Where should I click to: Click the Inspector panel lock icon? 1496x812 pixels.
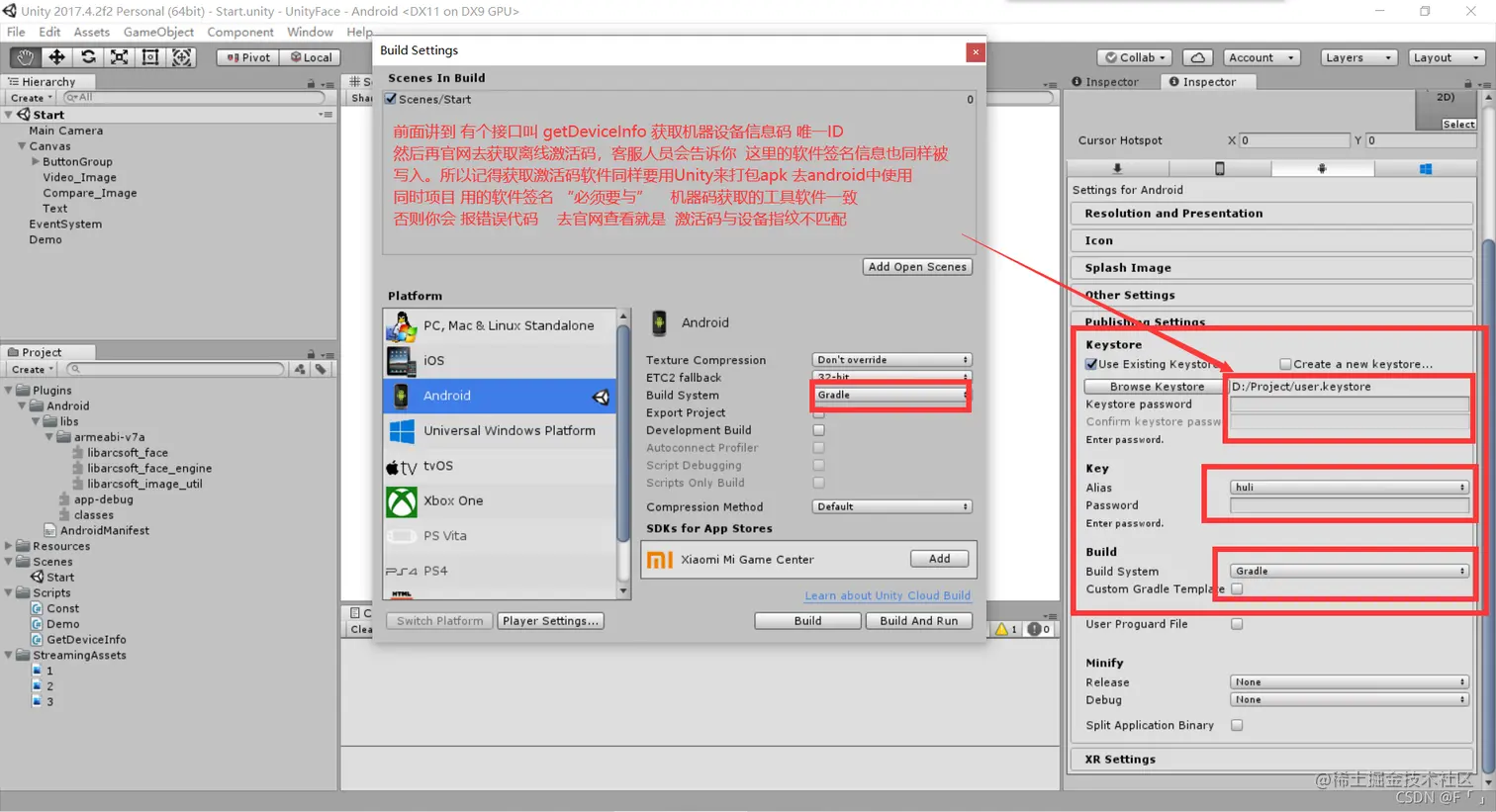(x=1466, y=83)
